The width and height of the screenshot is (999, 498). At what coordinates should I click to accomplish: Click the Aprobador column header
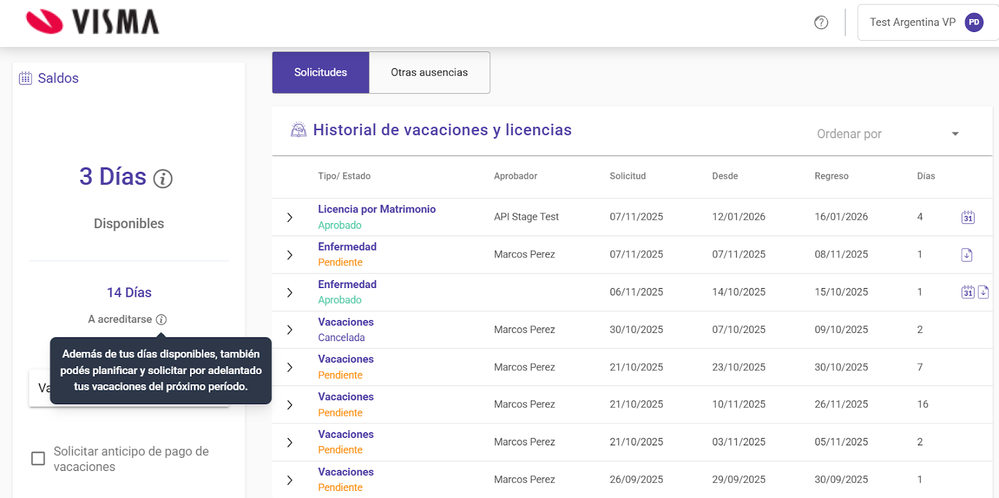coord(515,176)
